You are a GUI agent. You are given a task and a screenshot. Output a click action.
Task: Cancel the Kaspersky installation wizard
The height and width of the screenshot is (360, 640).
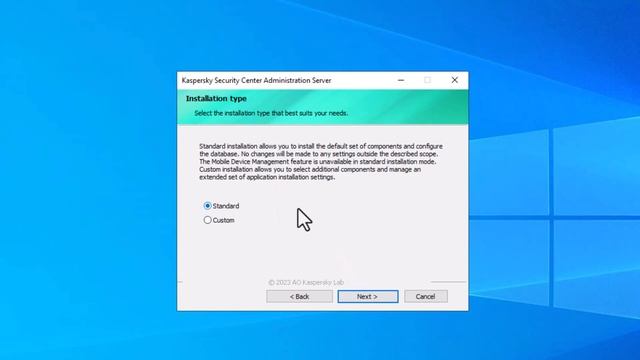tap(426, 296)
